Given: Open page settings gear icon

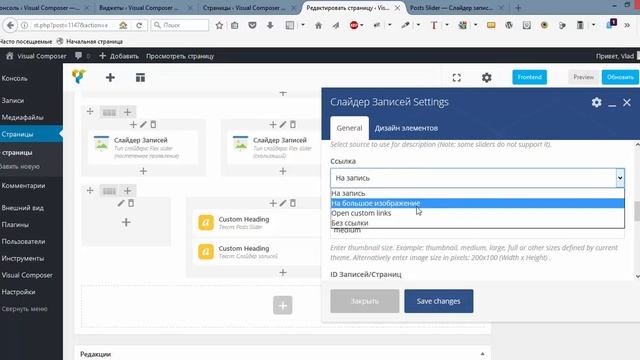Looking at the screenshot, I should point(487,78).
